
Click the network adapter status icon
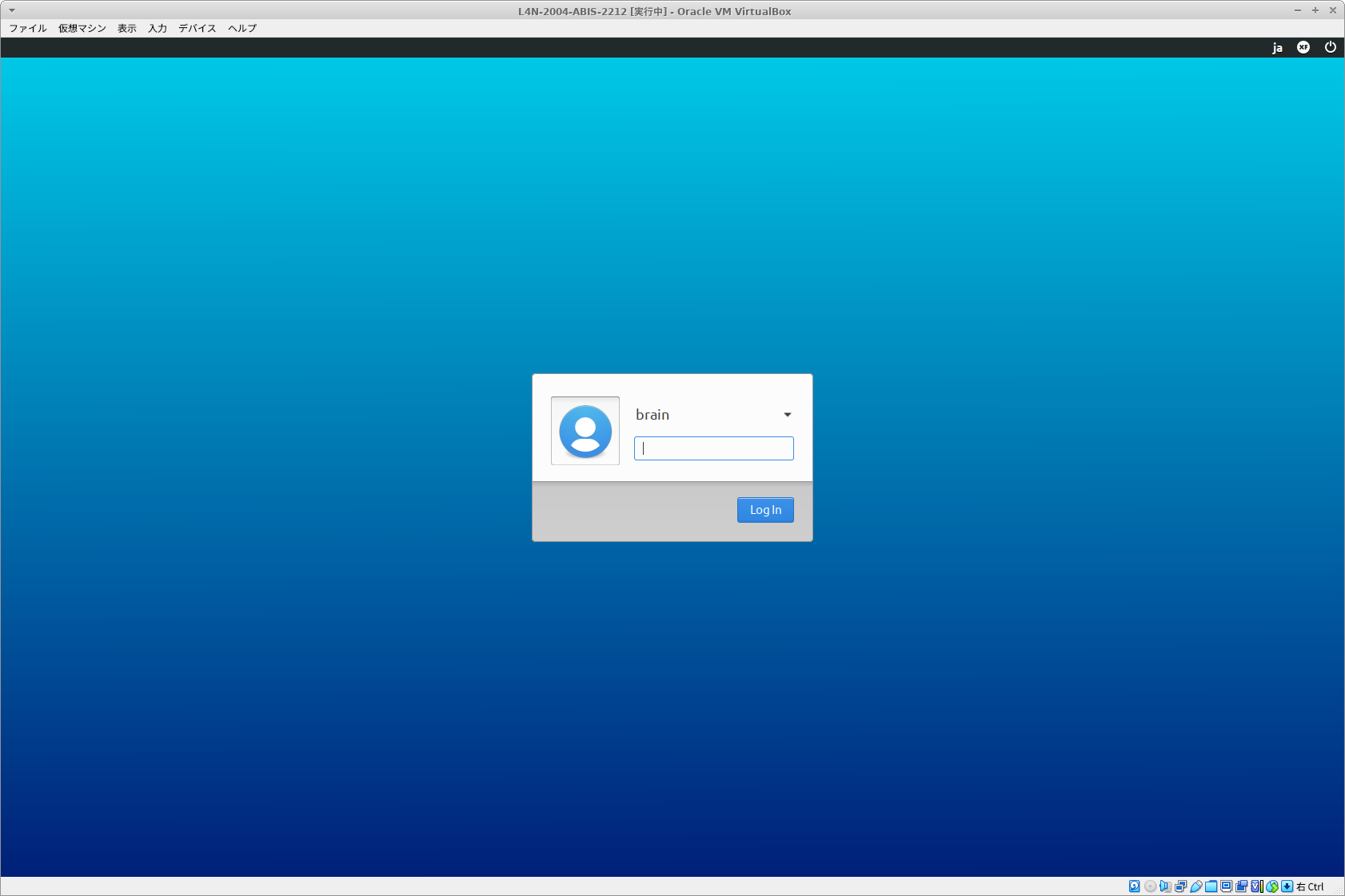[1180, 886]
